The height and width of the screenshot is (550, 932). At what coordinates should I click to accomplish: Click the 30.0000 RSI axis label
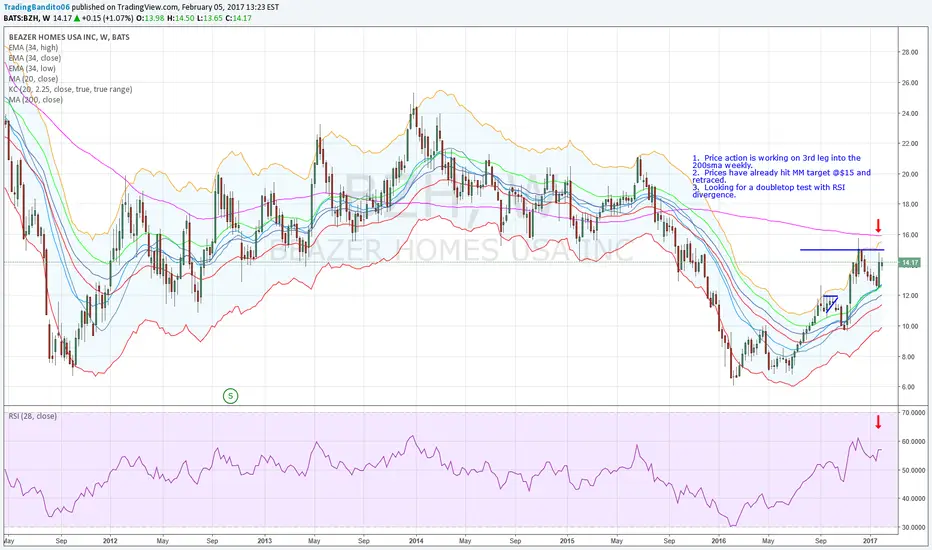(x=913, y=527)
